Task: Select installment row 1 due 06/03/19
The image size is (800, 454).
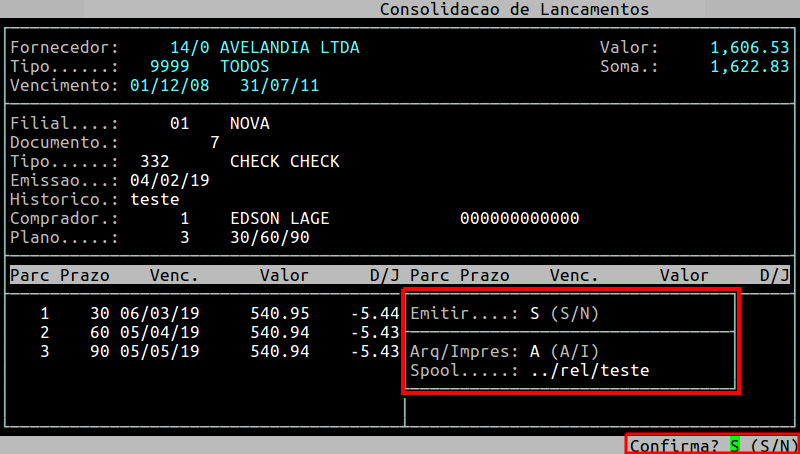Action: pyautogui.click(x=155, y=314)
